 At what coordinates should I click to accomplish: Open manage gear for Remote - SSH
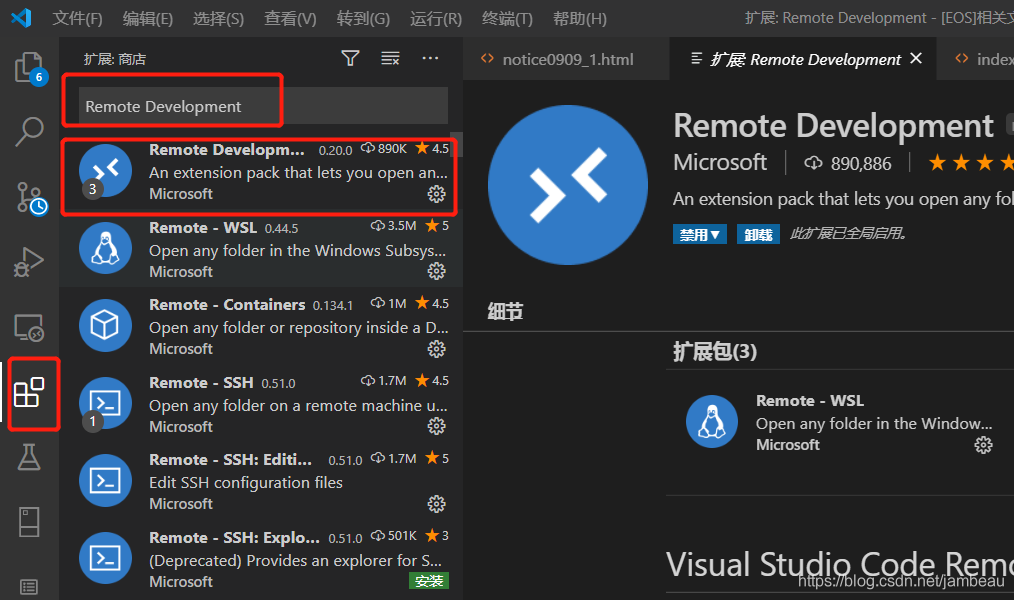pos(437,426)
